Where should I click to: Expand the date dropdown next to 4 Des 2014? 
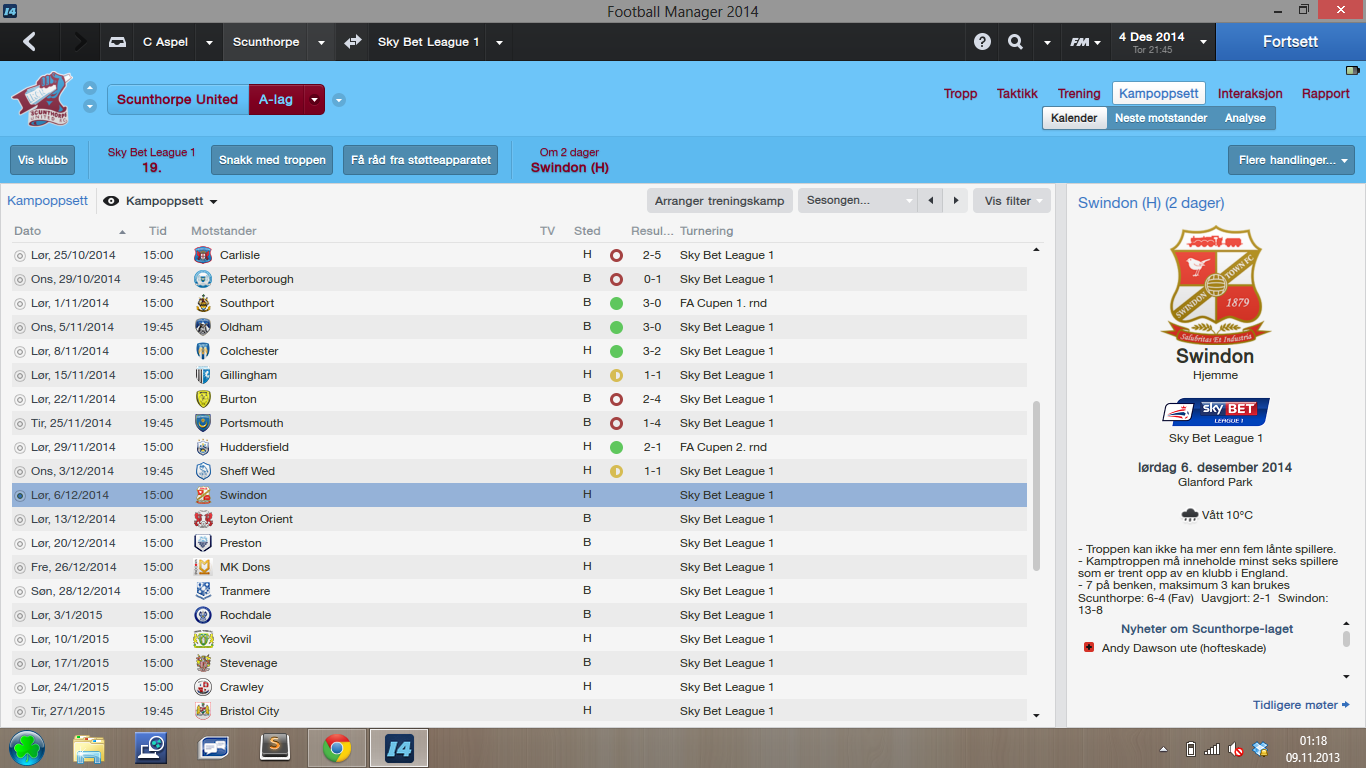pyautogui.click(x=1203, y=42)
